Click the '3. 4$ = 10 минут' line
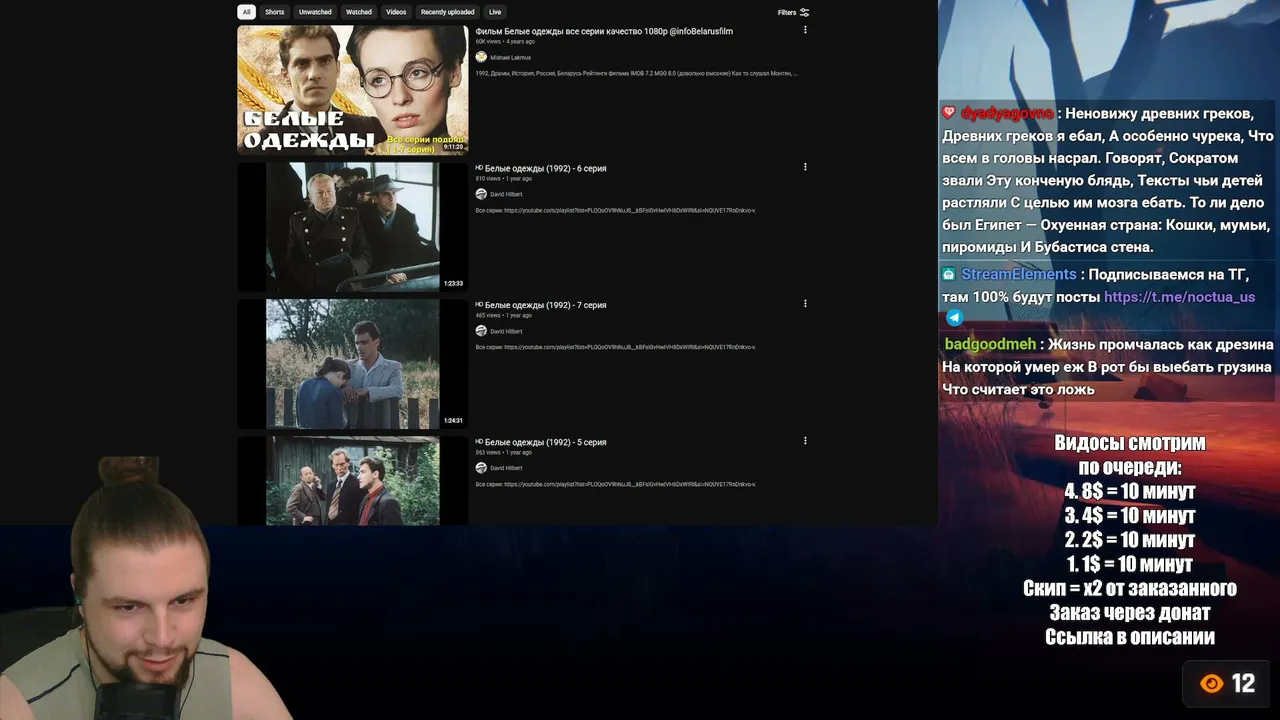The width and height of the screenshot is (1280, 720). click(1130, 516)
